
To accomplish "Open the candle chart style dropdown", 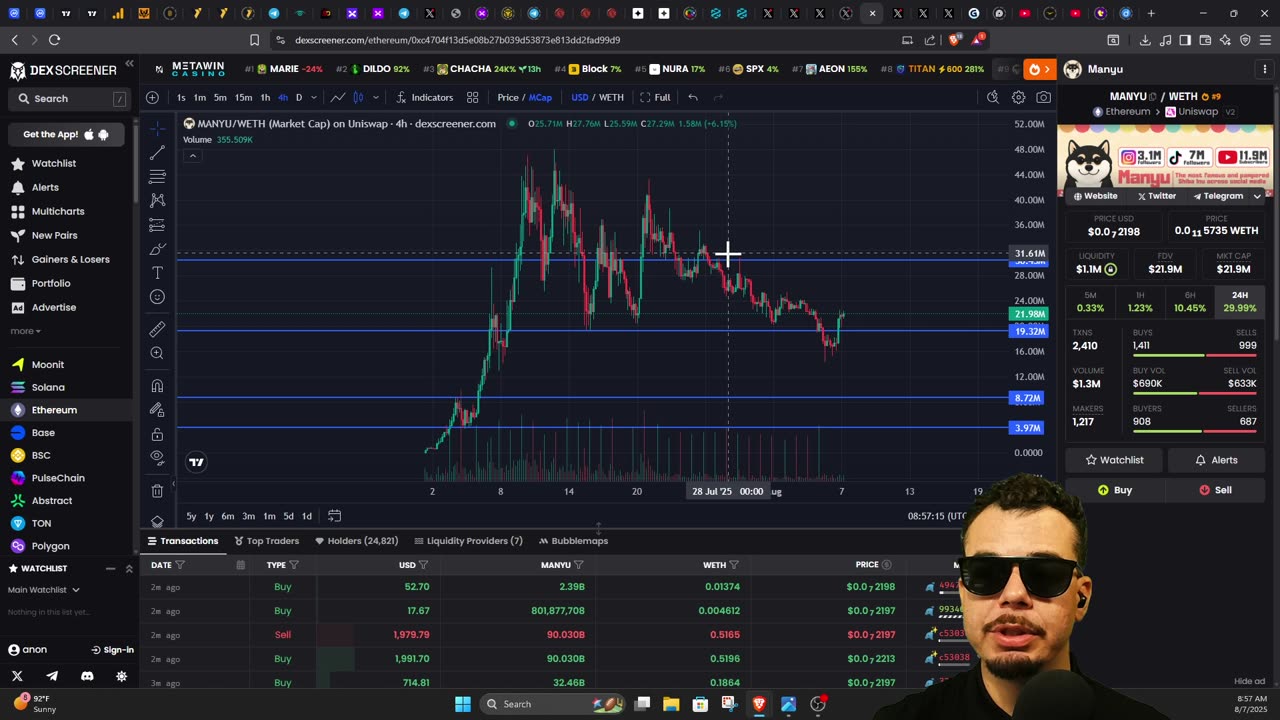I will (x=376, y=97).
